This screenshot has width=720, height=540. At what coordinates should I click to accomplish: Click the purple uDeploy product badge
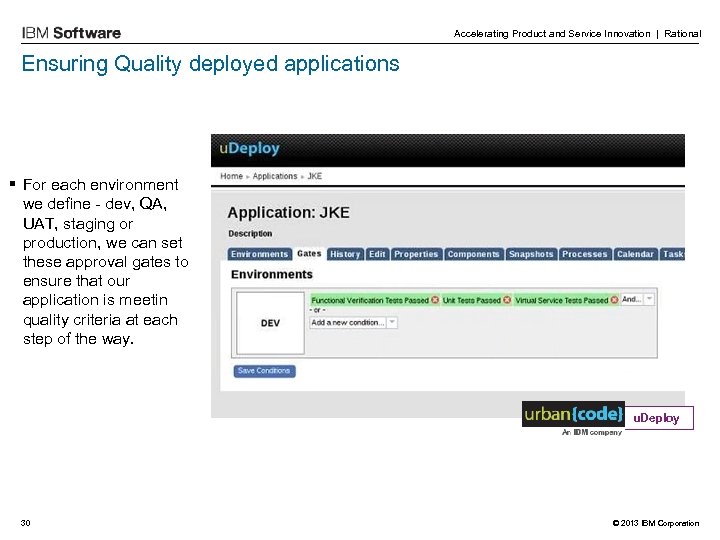[659, 418]
